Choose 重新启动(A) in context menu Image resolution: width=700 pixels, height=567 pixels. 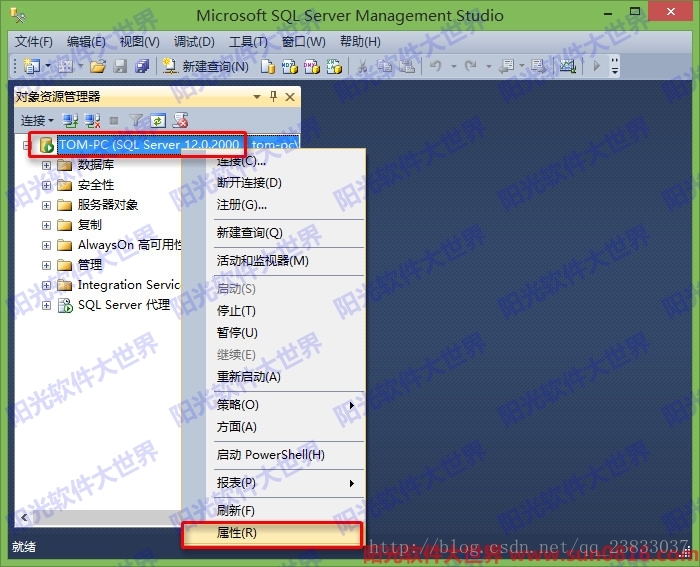pos(275,377)
